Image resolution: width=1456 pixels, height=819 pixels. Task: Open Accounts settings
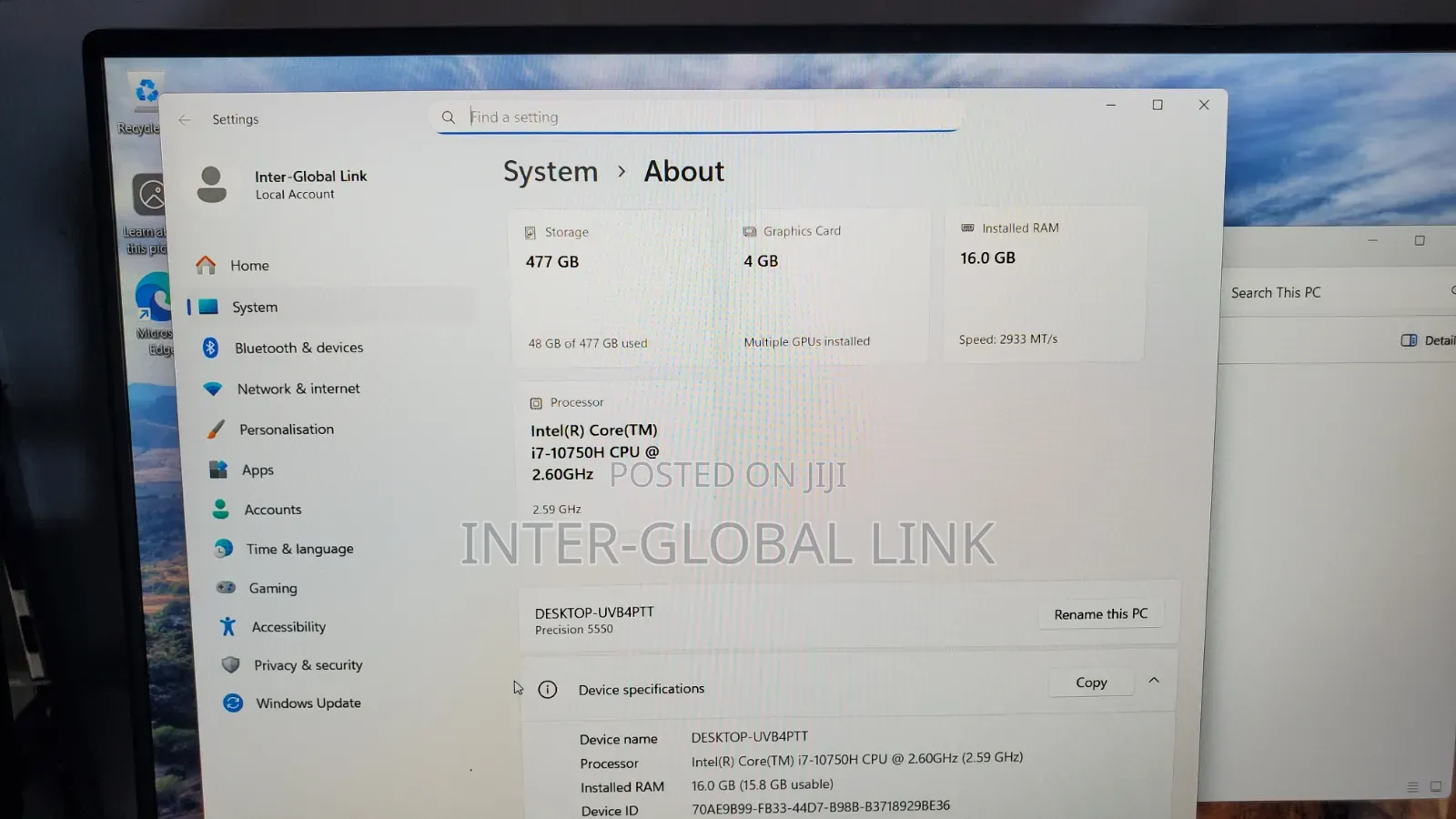coord(272,510)
